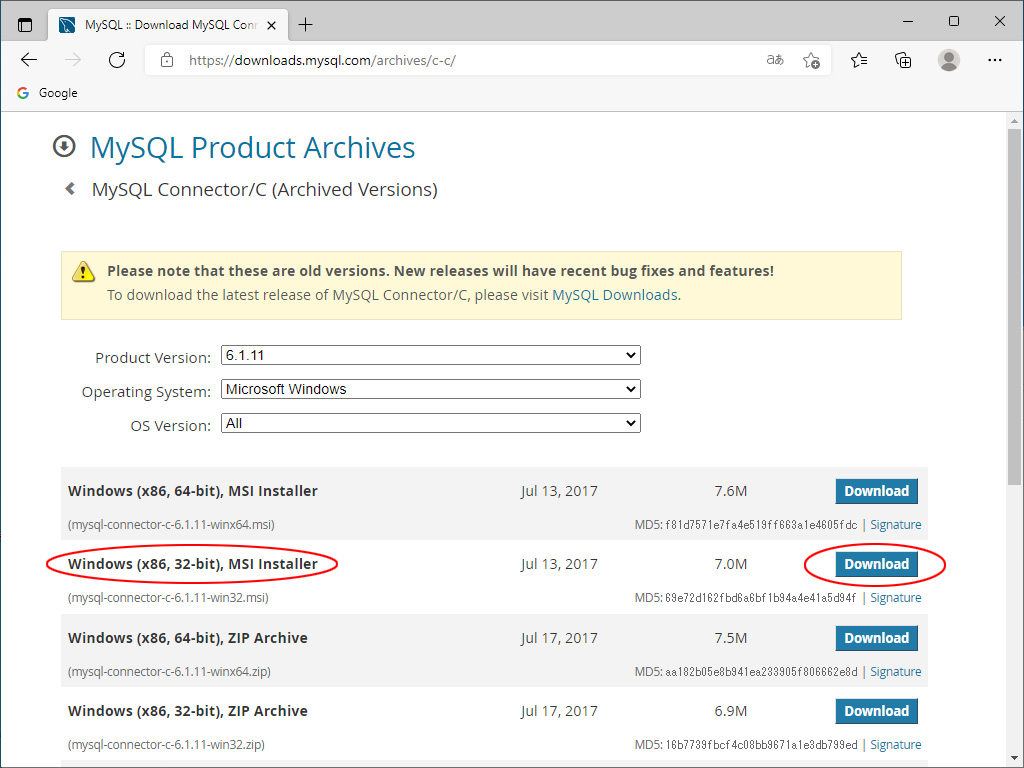The image size is (1024, 768).
Task: Open the Operating System dropdown
Action: click(x=430, y=389)
